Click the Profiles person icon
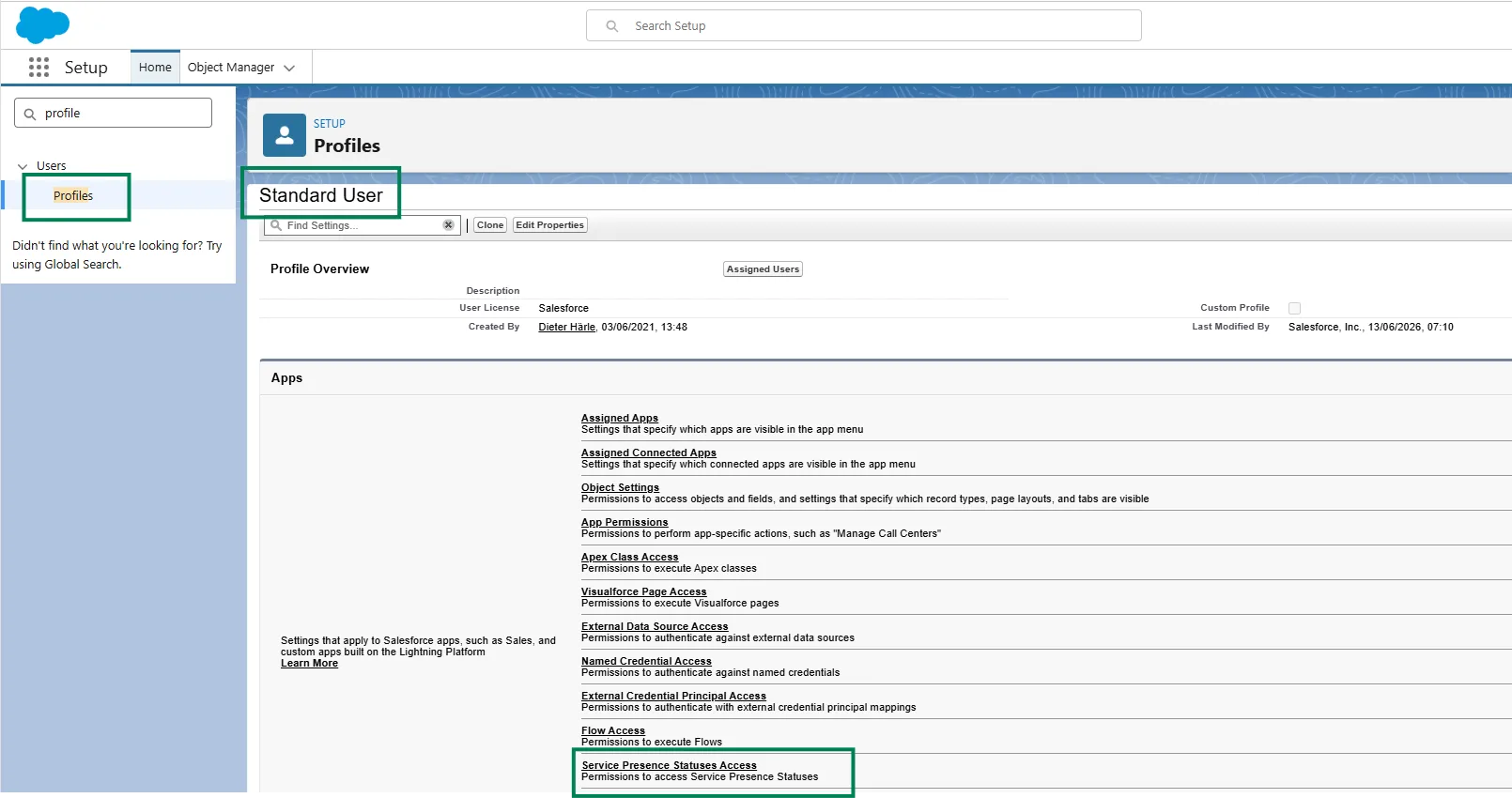This screenshot has height=798, width=1512. 284,135
